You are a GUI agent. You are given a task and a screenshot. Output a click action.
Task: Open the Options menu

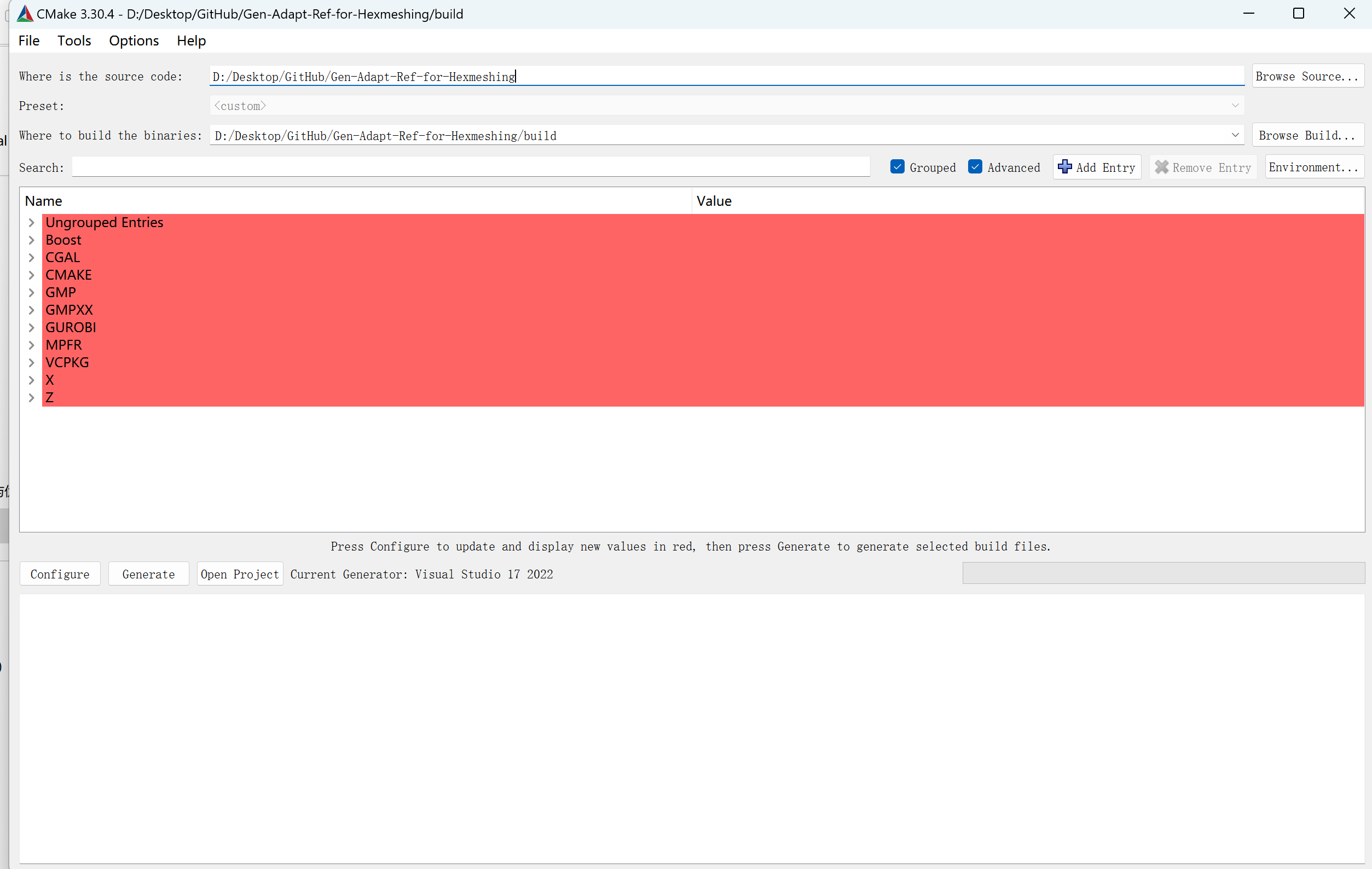[134, 40]
